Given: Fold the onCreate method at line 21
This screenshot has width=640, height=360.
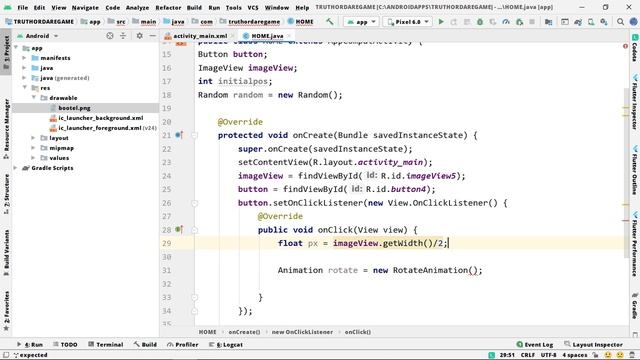Looking at the screenshot, I should pos(195,135).
